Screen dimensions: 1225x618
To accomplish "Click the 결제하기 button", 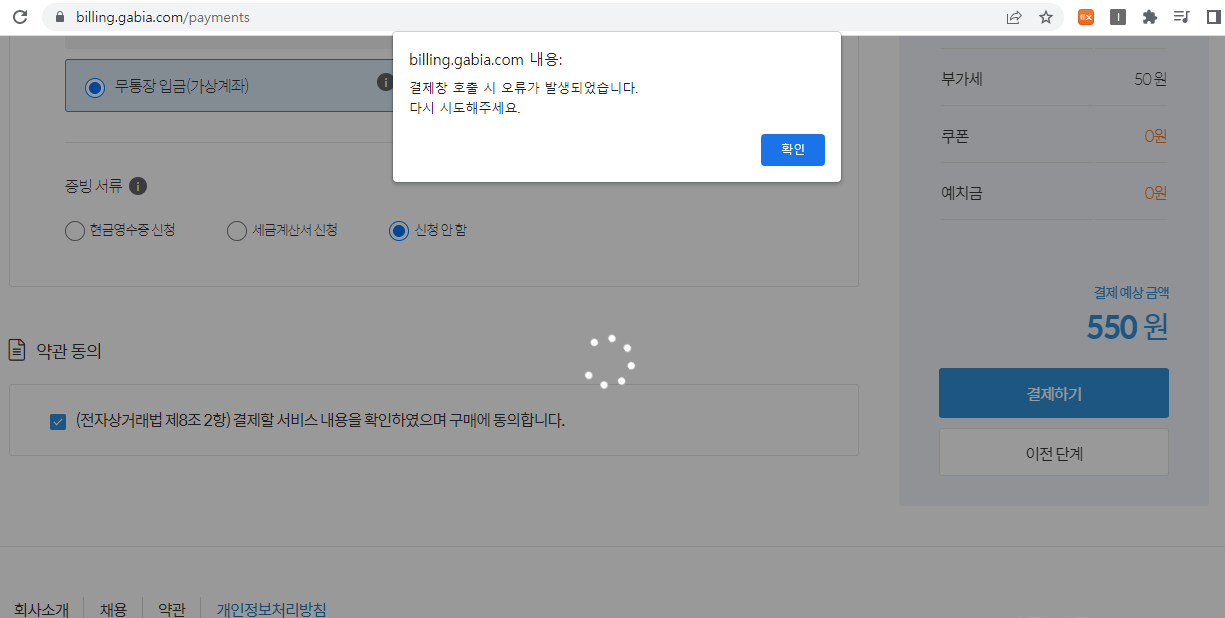I will (x=1053, y=393).
